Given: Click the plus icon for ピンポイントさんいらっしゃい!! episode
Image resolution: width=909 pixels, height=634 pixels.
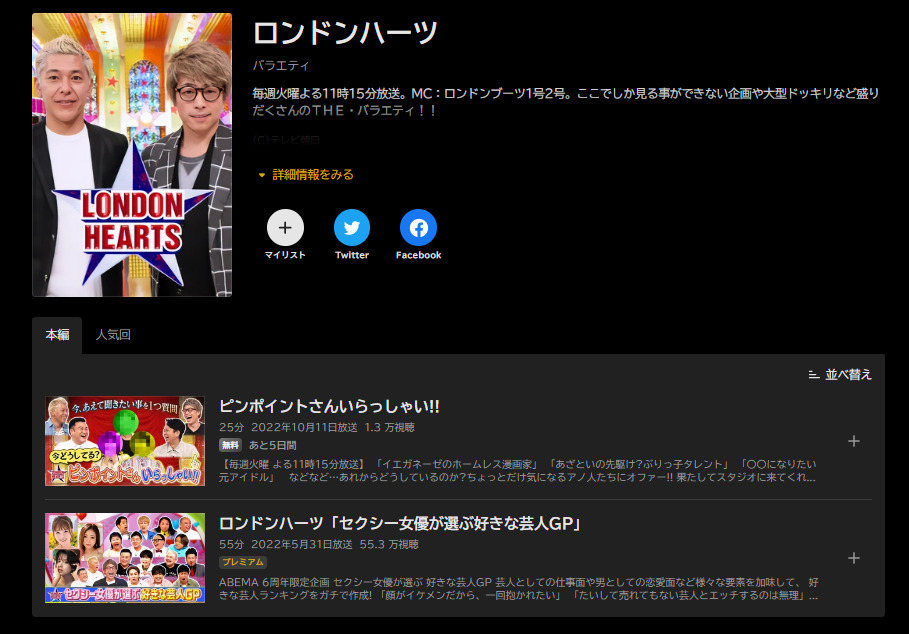Looking at the screenshot, I should [x=853, y=441].
